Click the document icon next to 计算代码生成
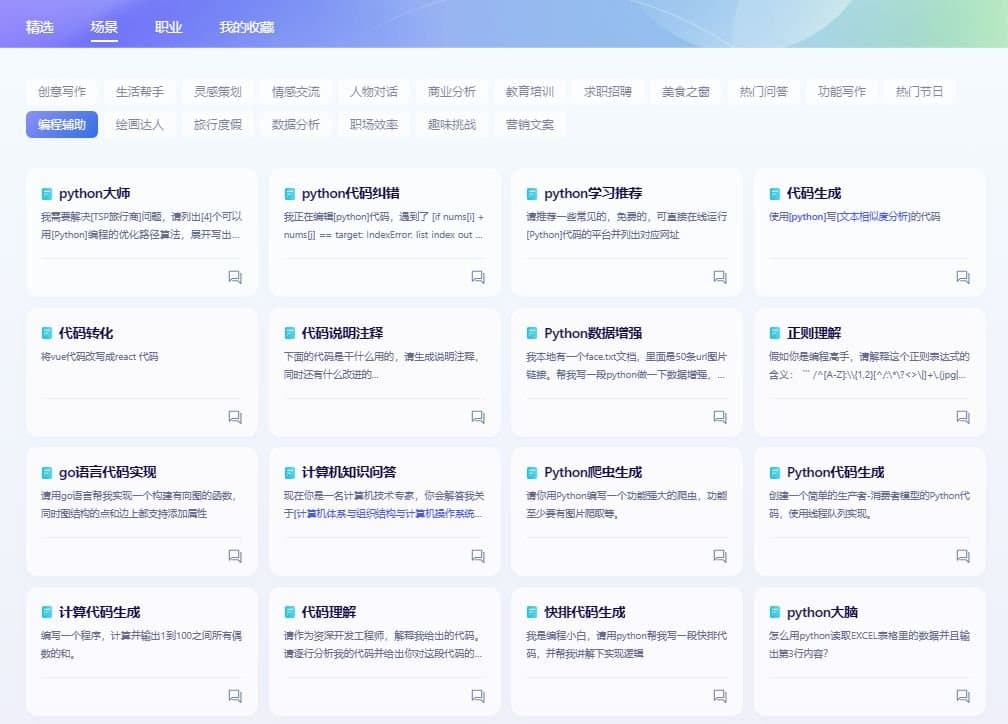Image resolution: width=1008 pixels, height=724 pixels. (x=47, y=612)
